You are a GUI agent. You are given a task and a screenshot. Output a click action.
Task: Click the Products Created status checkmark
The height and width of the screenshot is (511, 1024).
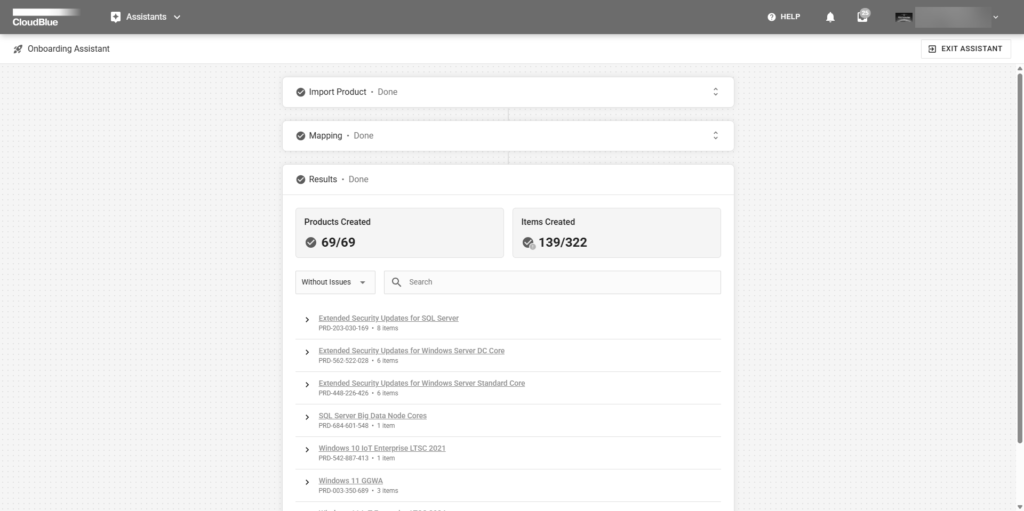click(x=311, y=243)
